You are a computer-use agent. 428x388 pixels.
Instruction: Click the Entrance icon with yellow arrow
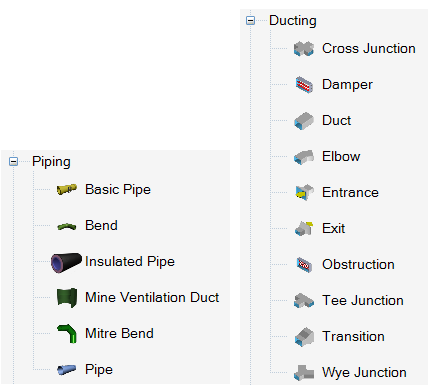(x=304, y=192)
